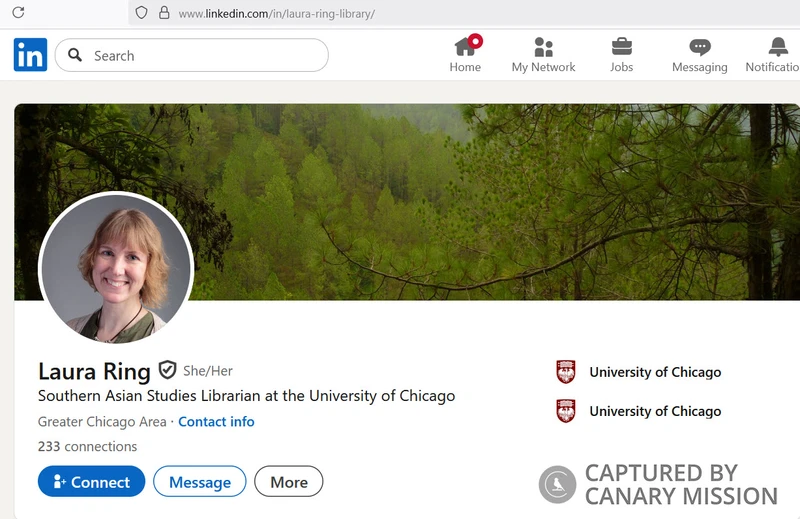Open the shield tracking protection icon
The height and width of the screenshot is (519, 800).
tap(141, 13)
